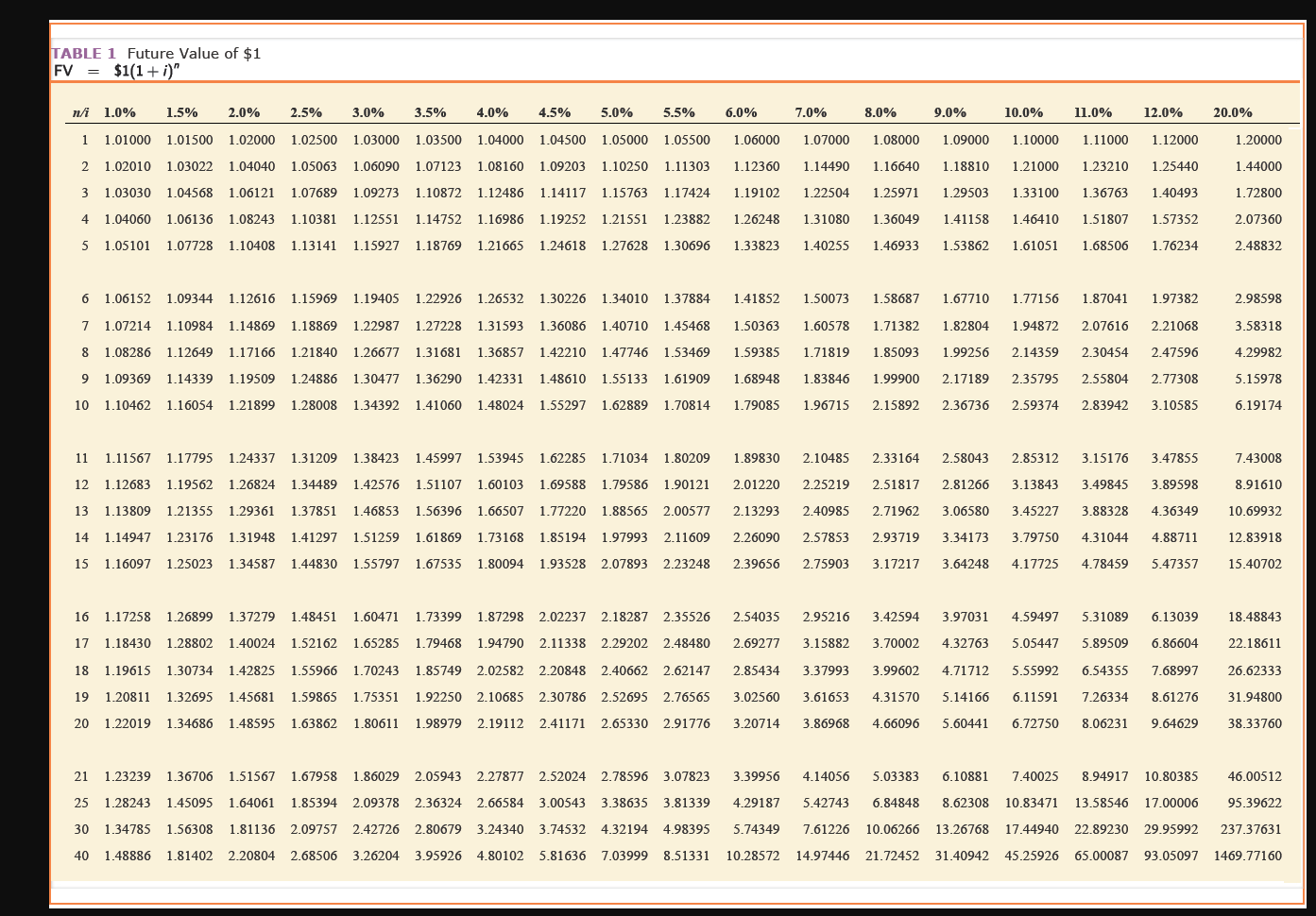Image resolution: width=1316 pixels, height=916 pixels.
Task: Select the 9.0% column header
Action: point(950,112)
